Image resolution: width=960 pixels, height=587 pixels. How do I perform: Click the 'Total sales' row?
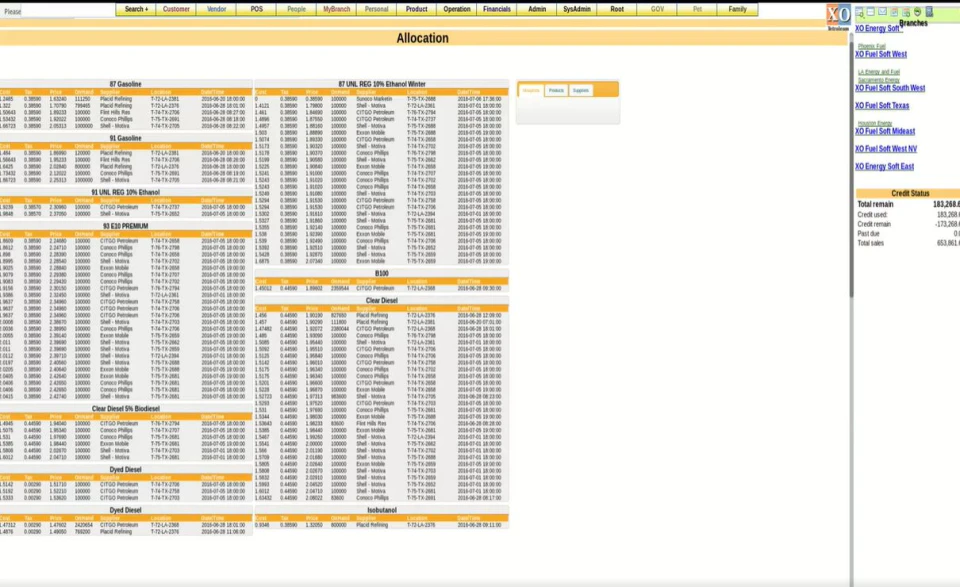click(908, 243)
